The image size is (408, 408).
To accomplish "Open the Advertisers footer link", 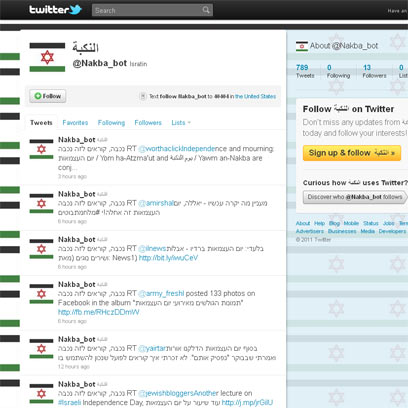I will click(310, 231).
